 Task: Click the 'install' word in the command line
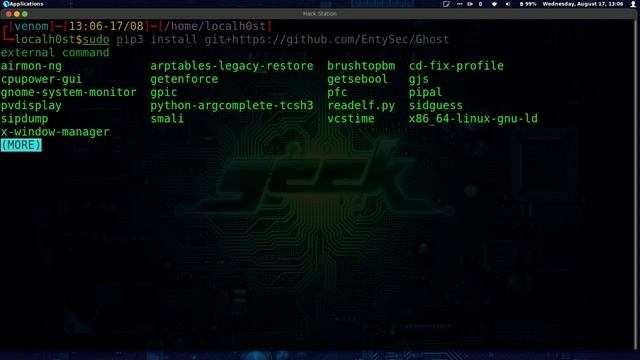(174, 40)
